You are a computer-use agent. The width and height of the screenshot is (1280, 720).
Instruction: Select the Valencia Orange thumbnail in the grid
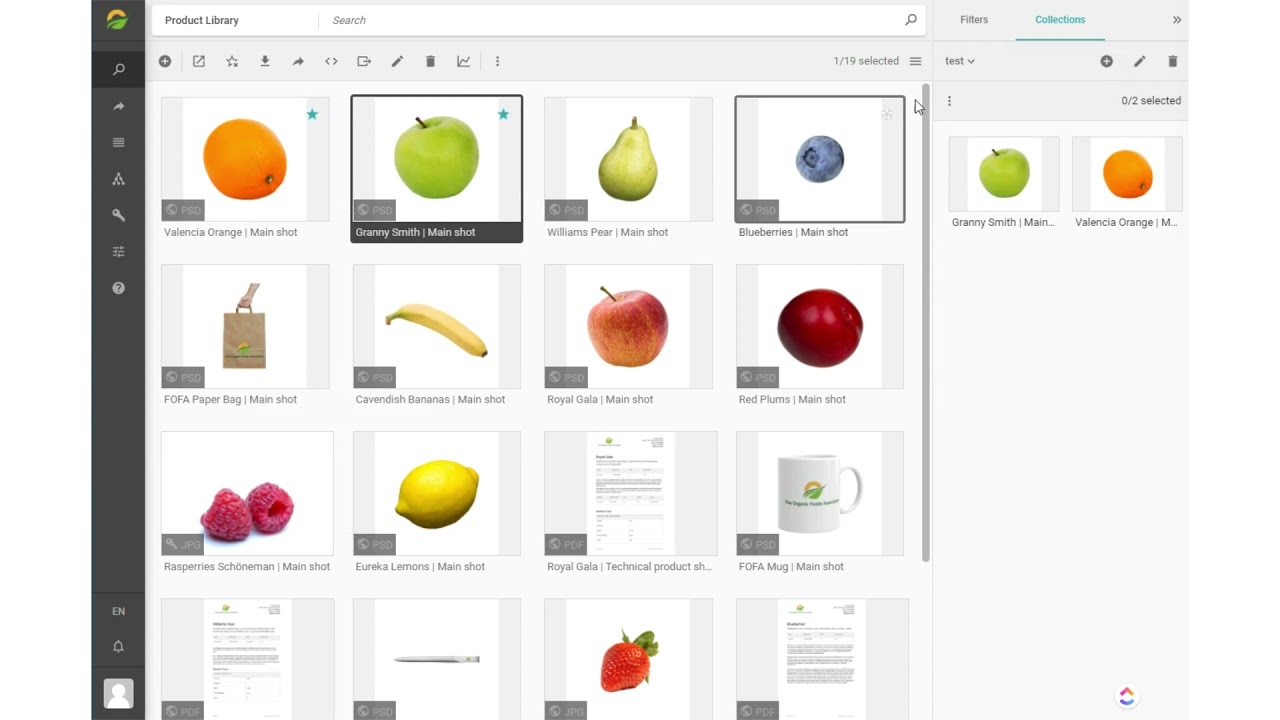[x=245, y=159]
